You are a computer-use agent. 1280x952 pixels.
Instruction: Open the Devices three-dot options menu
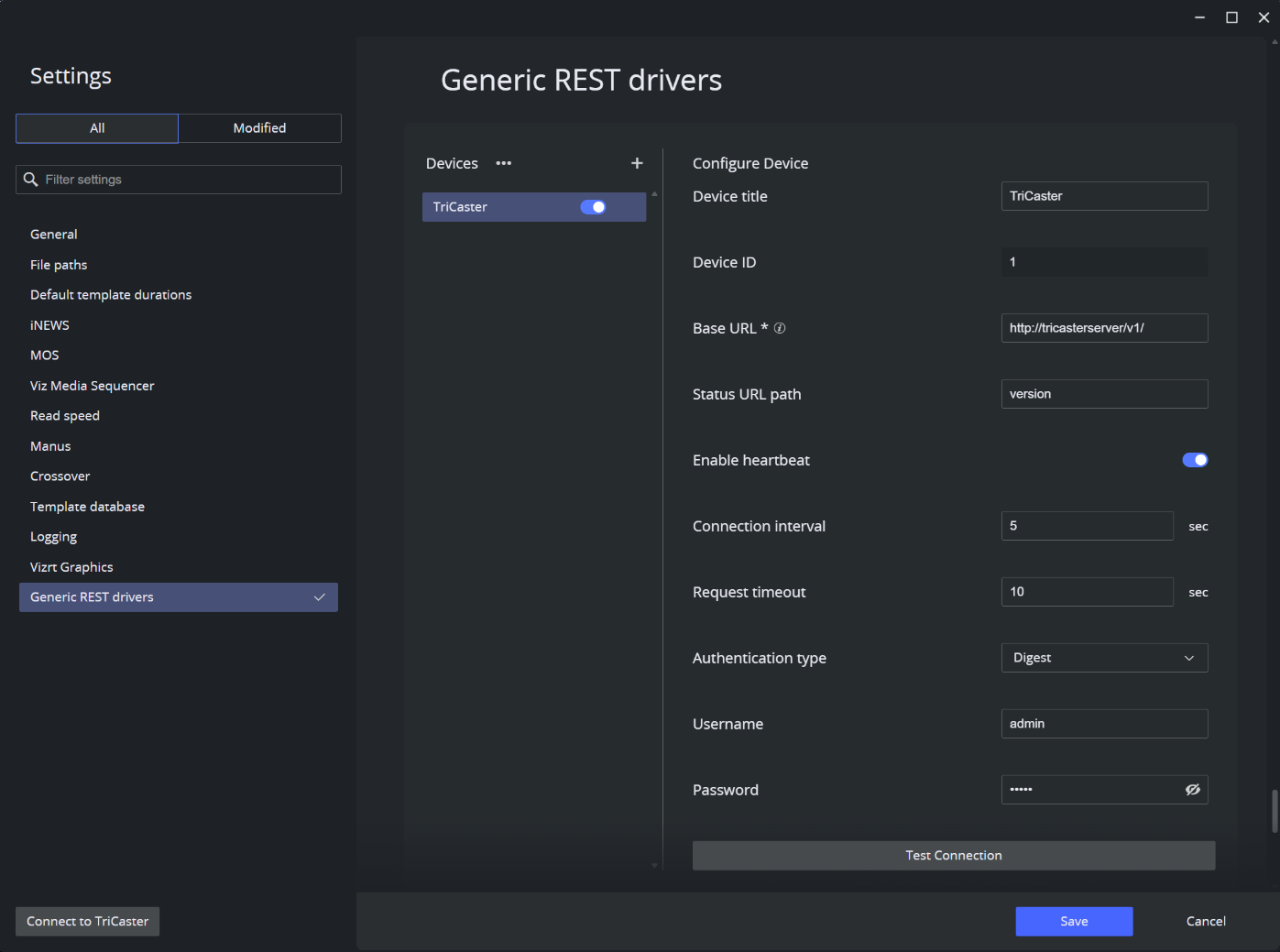click(x=504, y=163)
